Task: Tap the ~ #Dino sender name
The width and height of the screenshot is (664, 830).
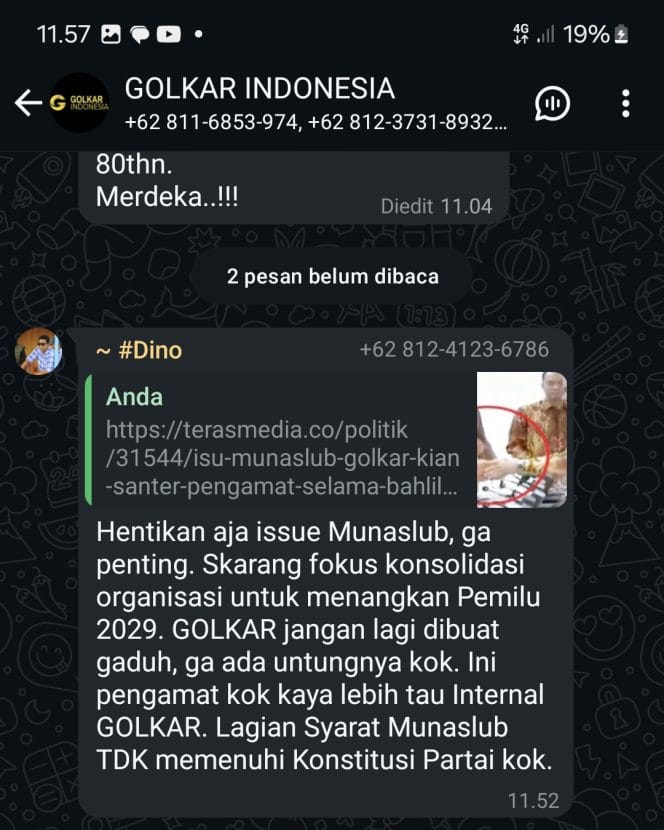Action: pos(139,350)
